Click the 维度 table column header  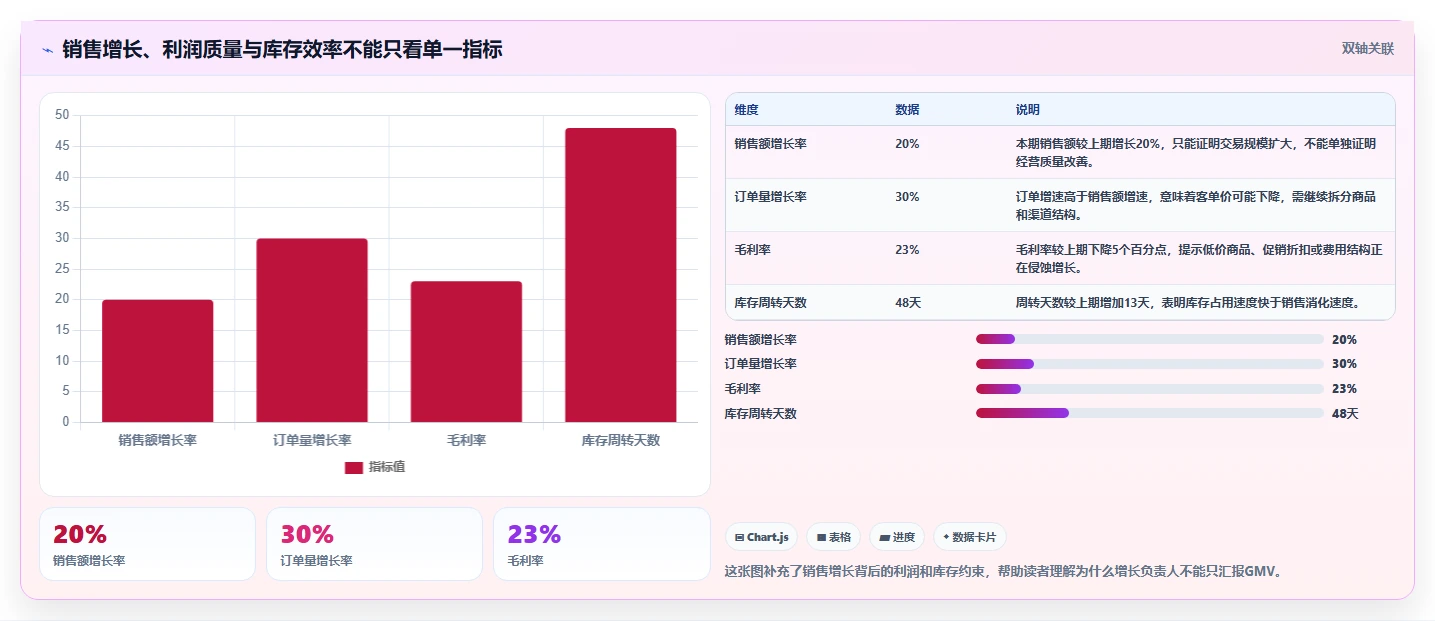click(x=746, y=110)
